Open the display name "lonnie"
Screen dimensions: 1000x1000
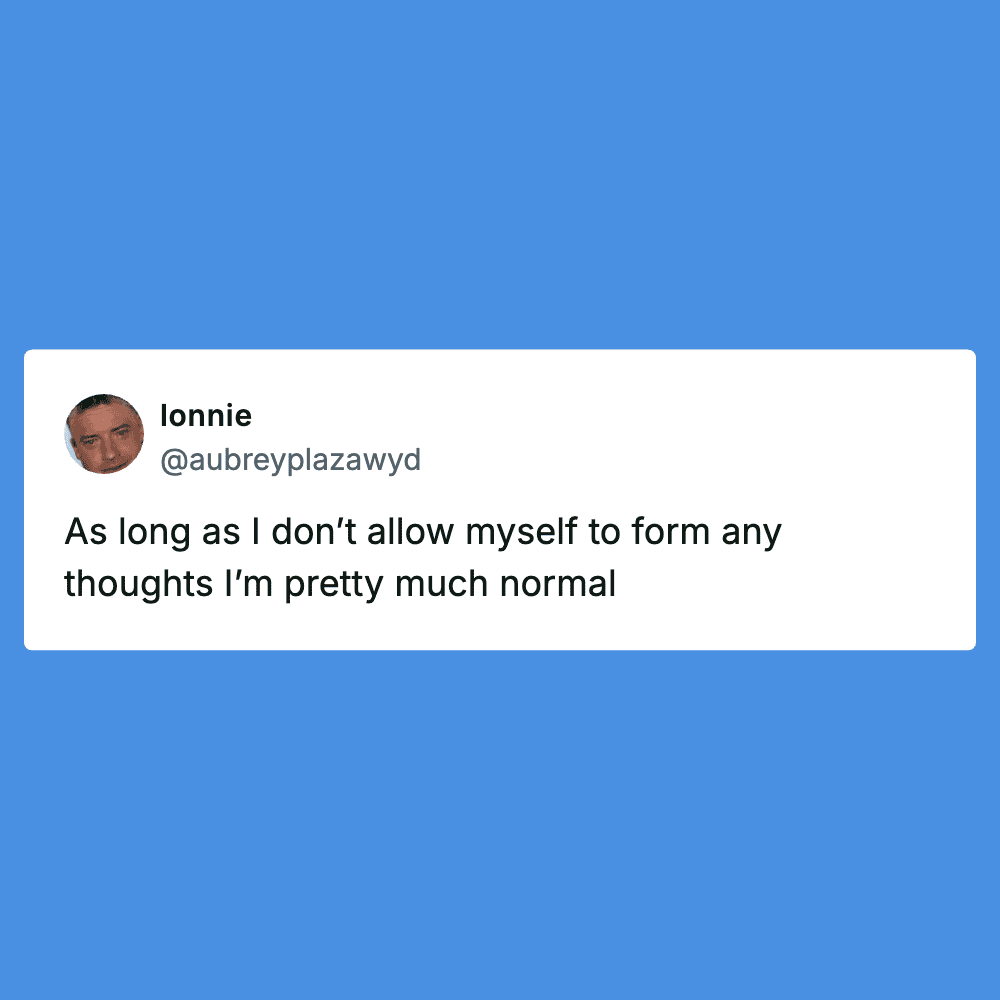206,415
